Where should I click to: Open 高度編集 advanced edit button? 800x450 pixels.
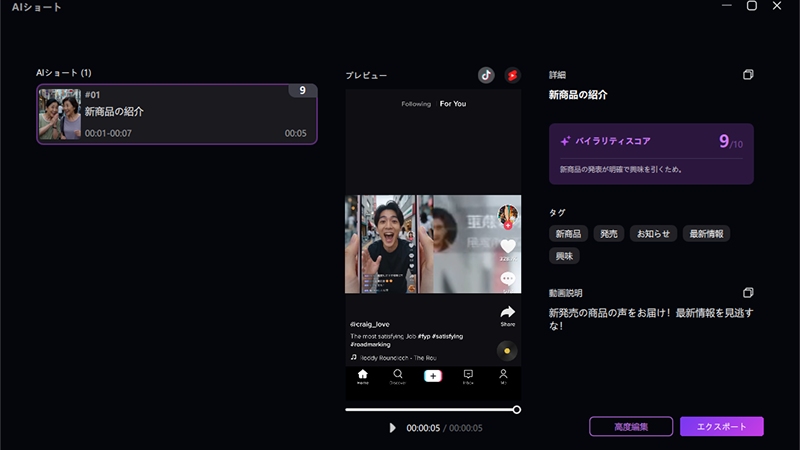pos(631,427)
